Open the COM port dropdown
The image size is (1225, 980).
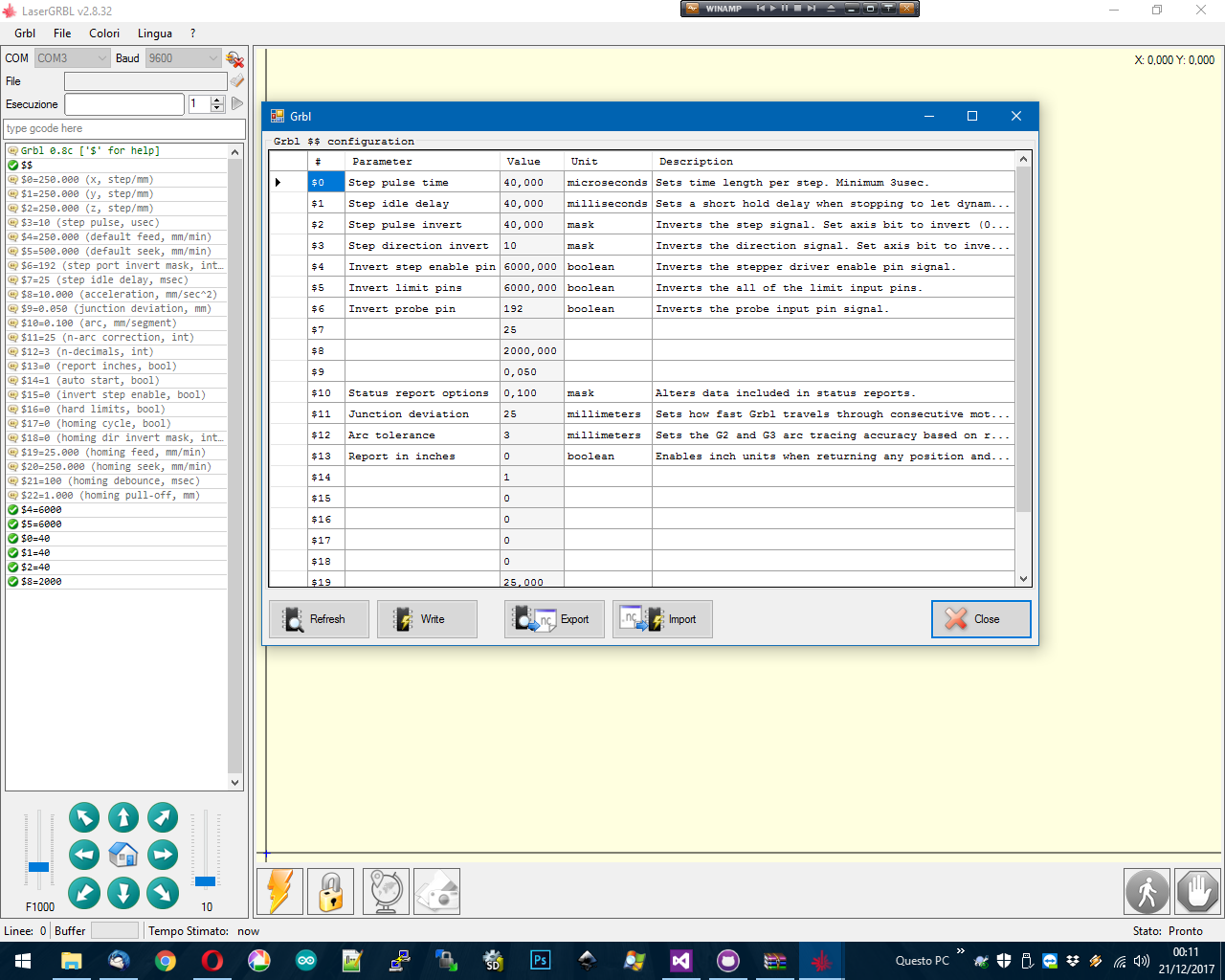(x=73, y=58)
